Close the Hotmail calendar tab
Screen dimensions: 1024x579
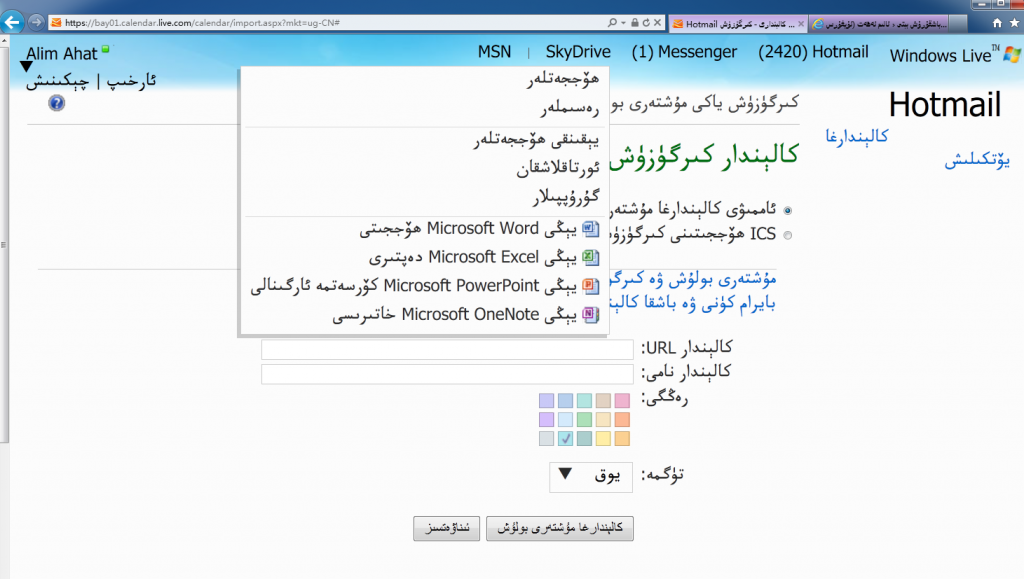pyautogui.click(x=801, y=23)
